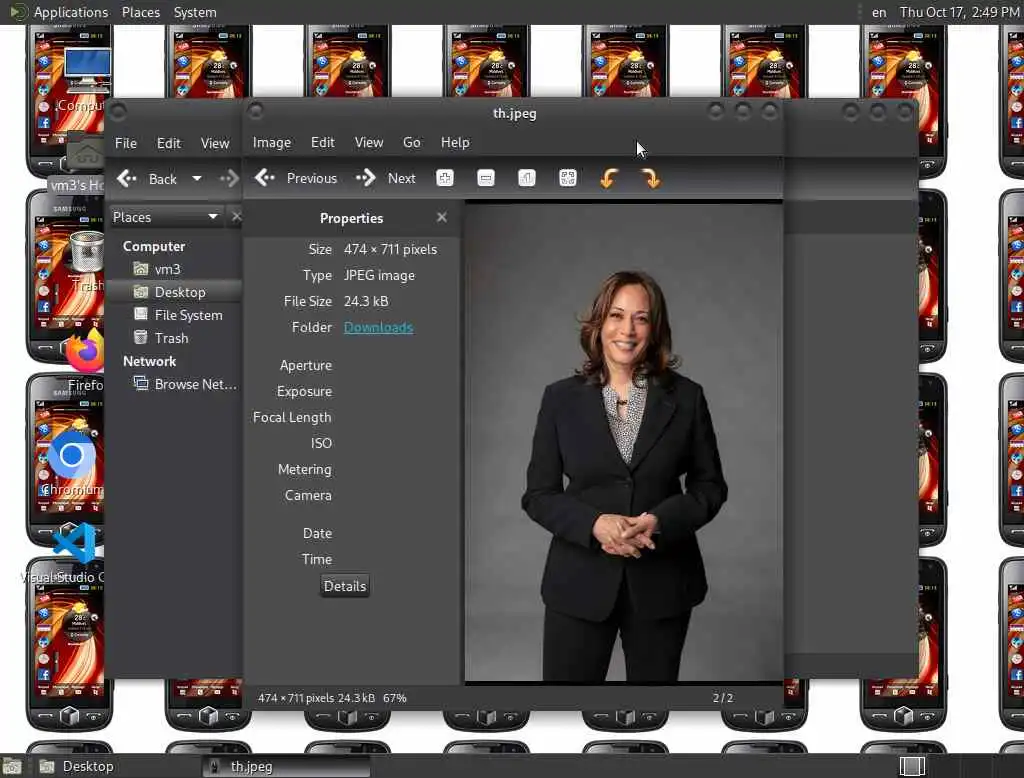Go to the Previous image
This screenshot has width=1024, height=778.
pos(296,178)
